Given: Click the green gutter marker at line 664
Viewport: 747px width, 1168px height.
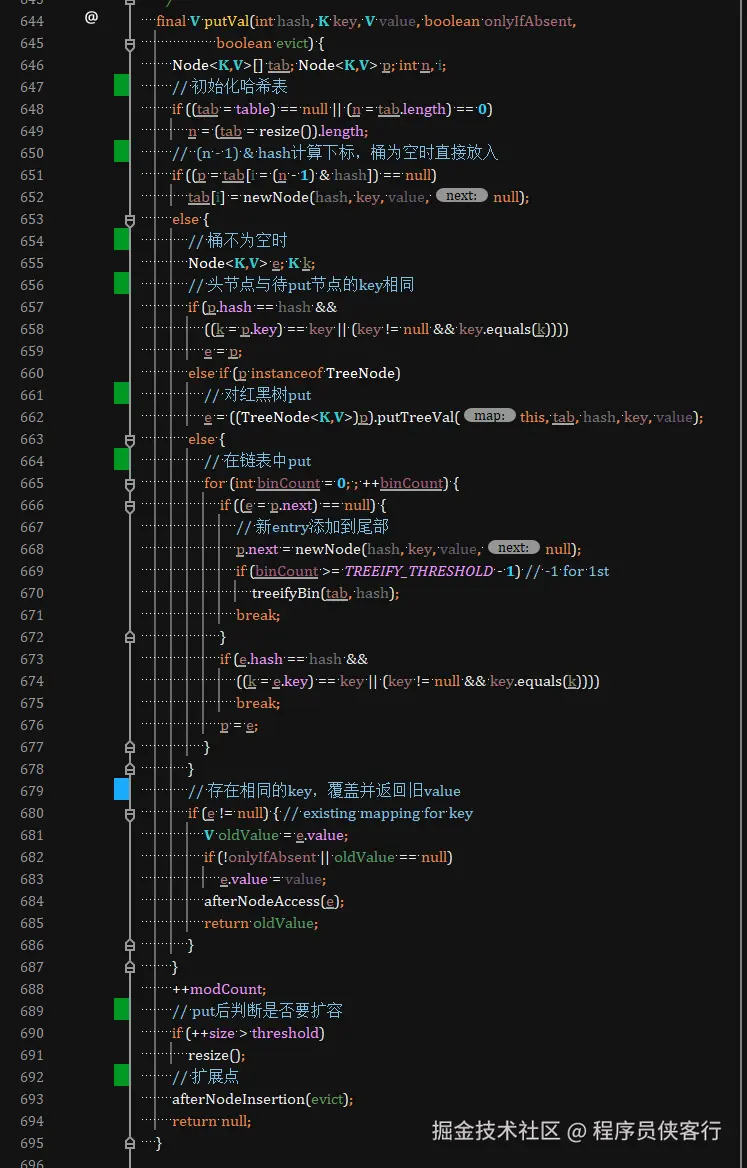Looking at the screenshot, I should (121, 459).
